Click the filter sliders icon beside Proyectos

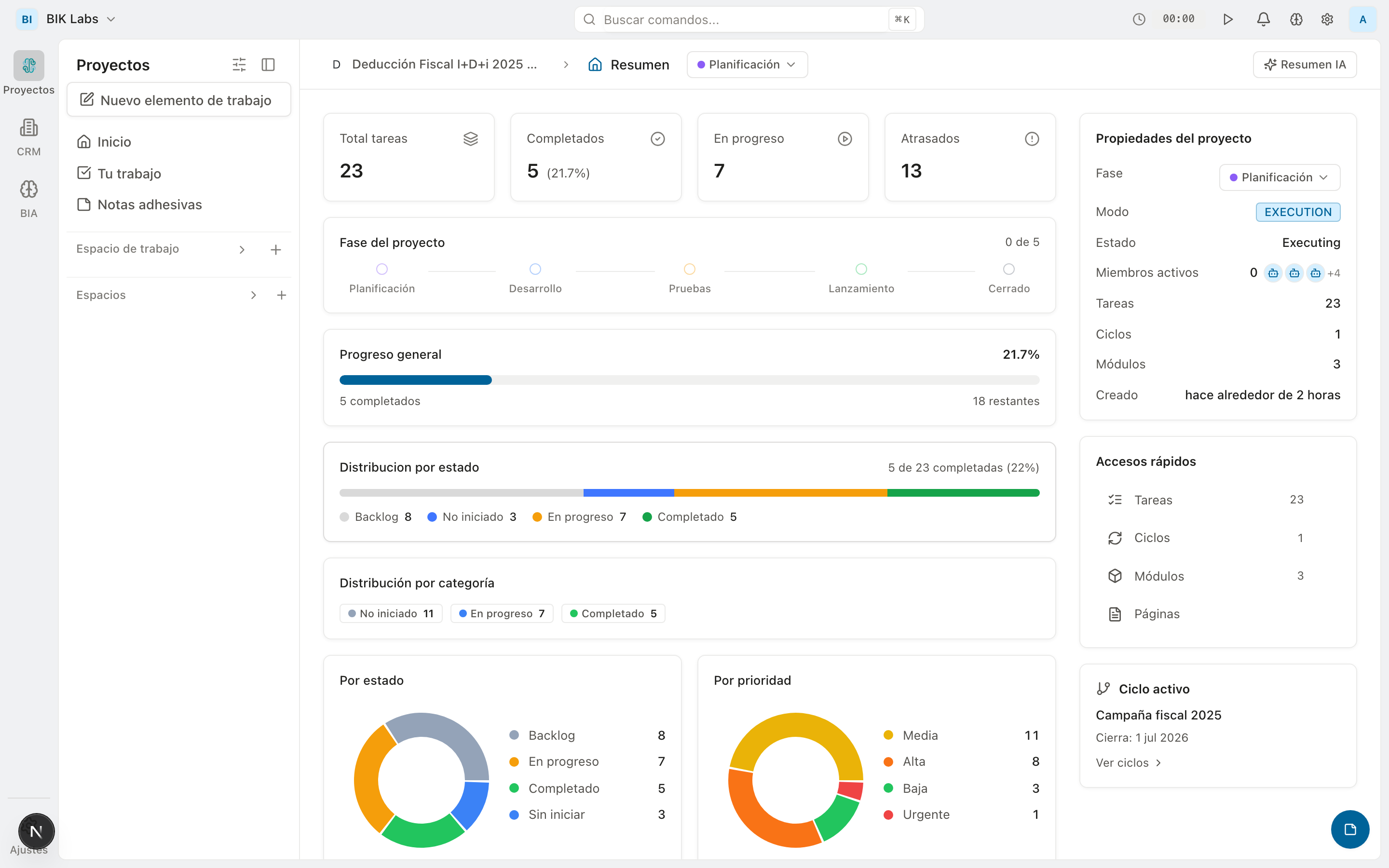(239, 65)
